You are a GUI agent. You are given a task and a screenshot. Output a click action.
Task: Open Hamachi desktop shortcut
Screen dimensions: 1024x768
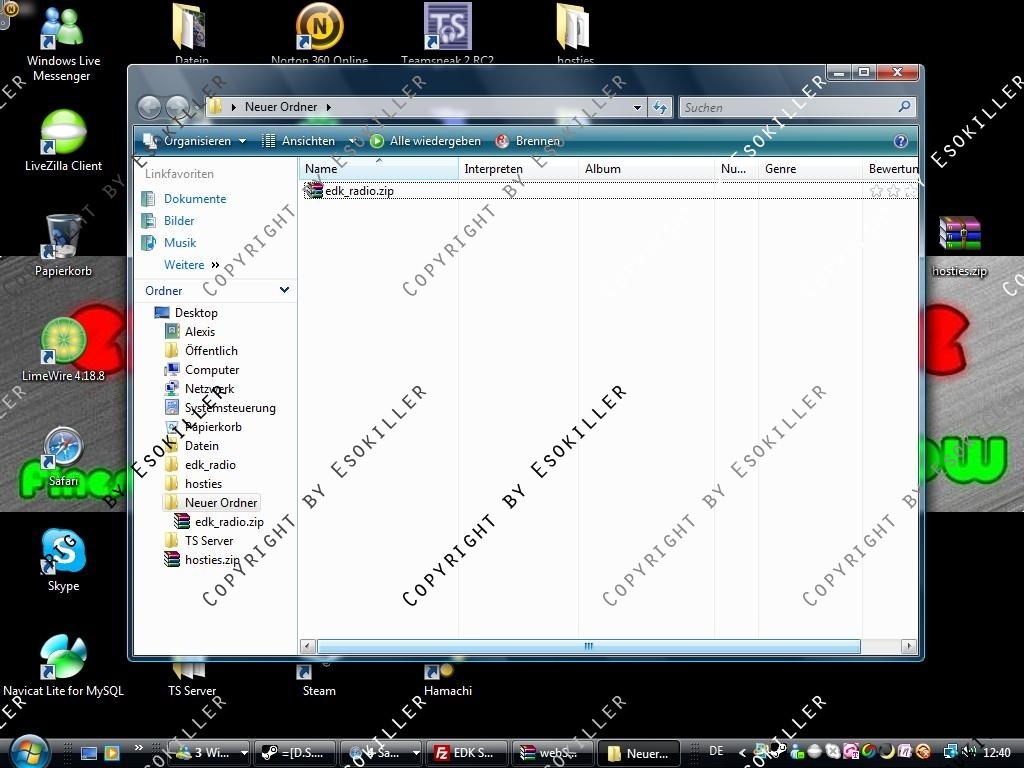pos(447,679)
